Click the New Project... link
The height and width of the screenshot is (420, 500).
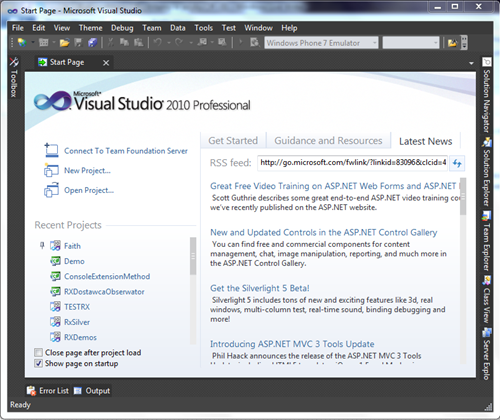(87, 171)
